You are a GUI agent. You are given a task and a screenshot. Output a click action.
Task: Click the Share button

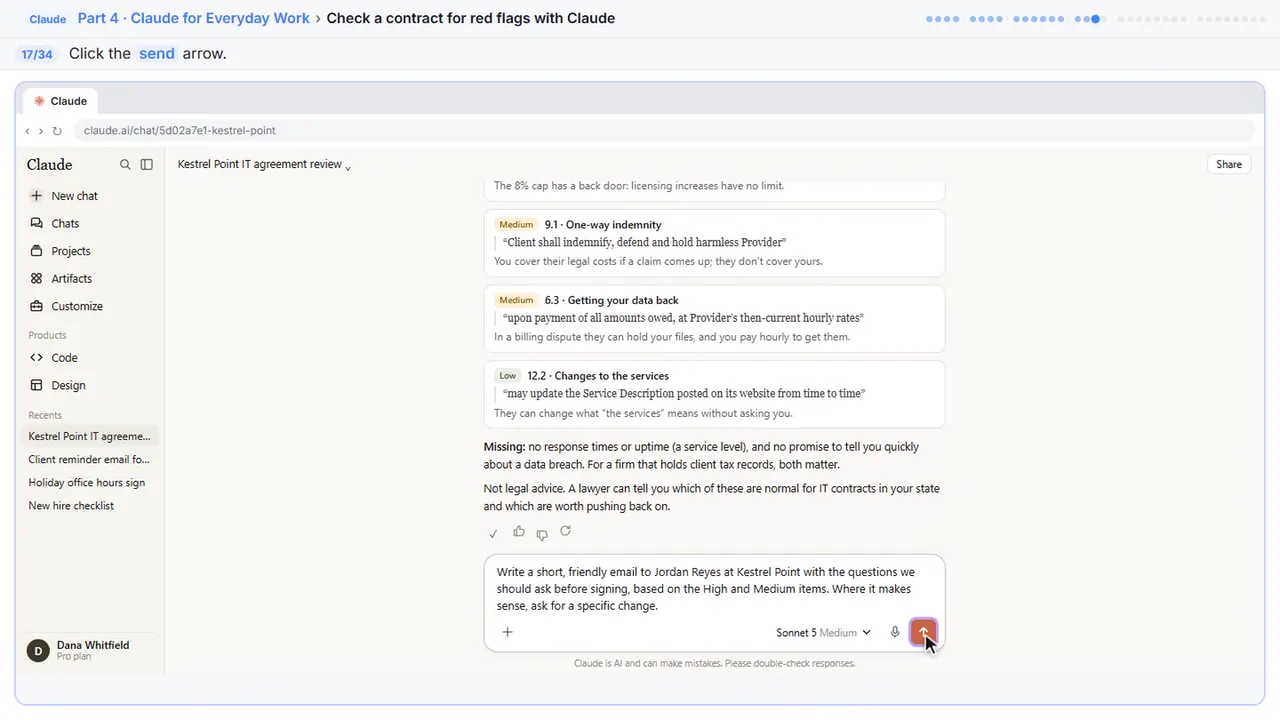(1229, 164)
